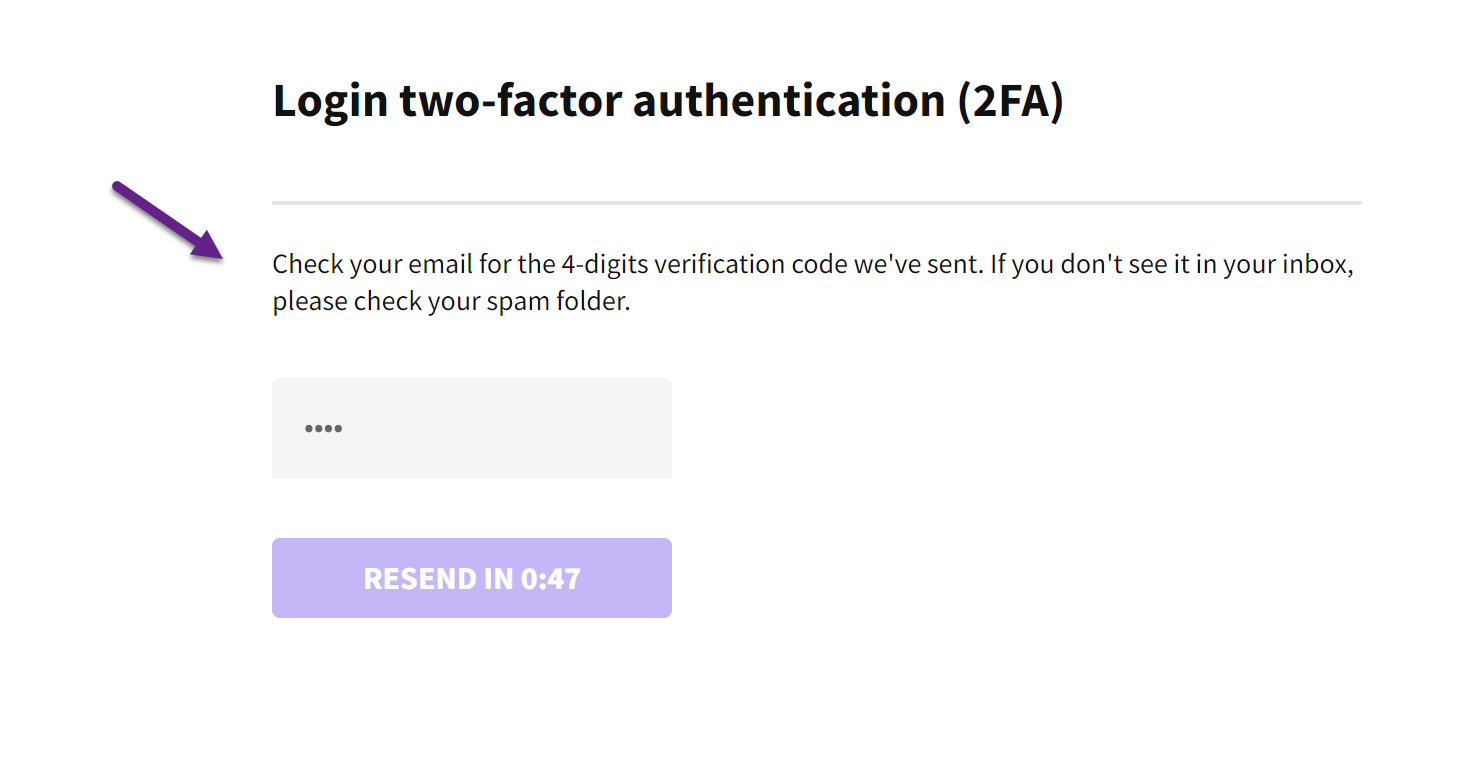Click the horizontal divider line below the heading

coord(816,203)
